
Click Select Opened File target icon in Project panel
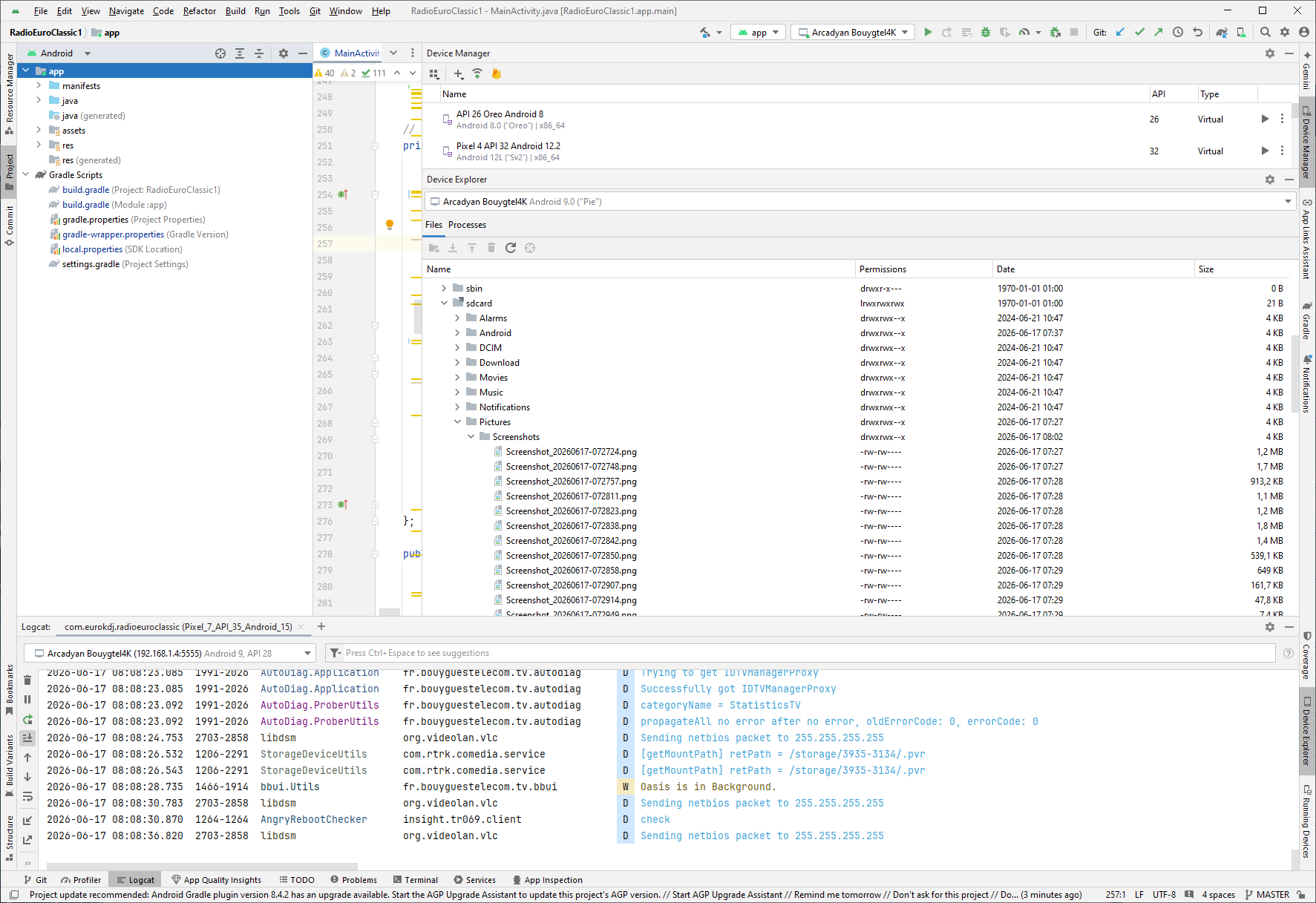point(220,53)
